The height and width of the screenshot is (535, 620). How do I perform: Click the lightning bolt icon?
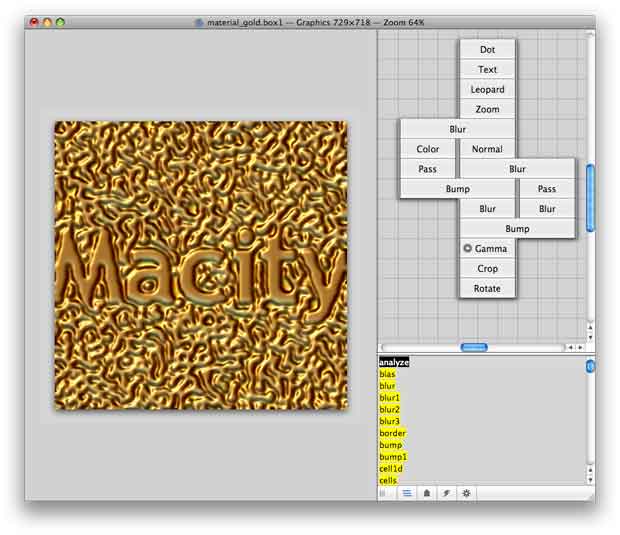[x=446, y=493]
